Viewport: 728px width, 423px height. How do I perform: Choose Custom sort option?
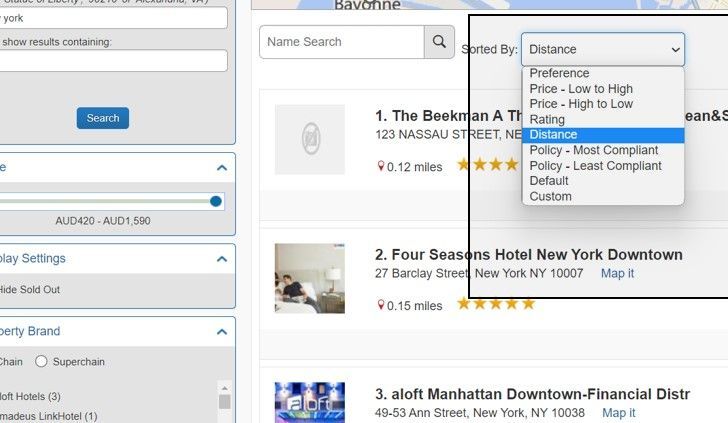[x=603, y=196]
